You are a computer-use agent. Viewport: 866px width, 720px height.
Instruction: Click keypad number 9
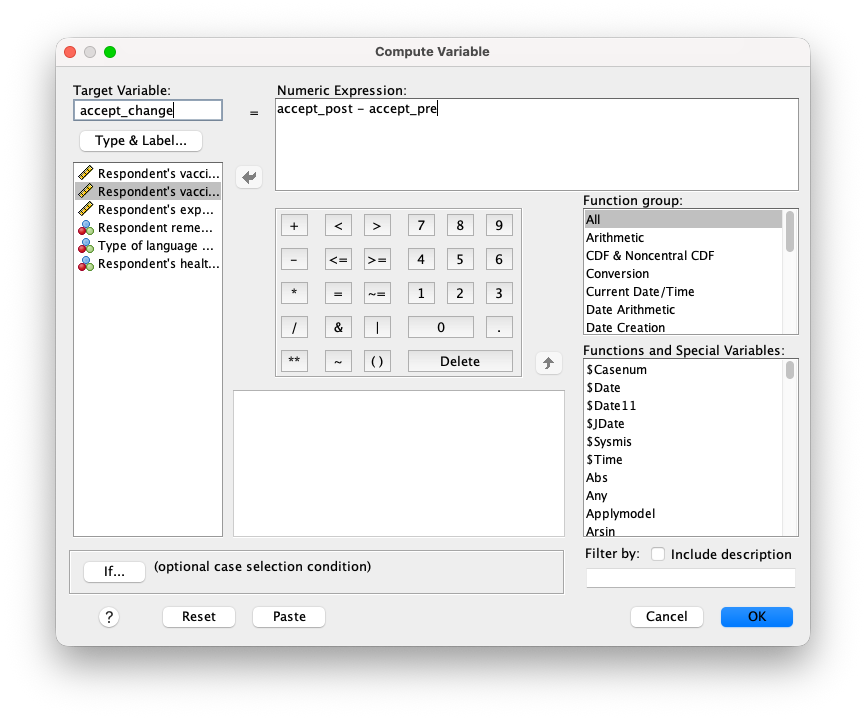tap(499, 225)
